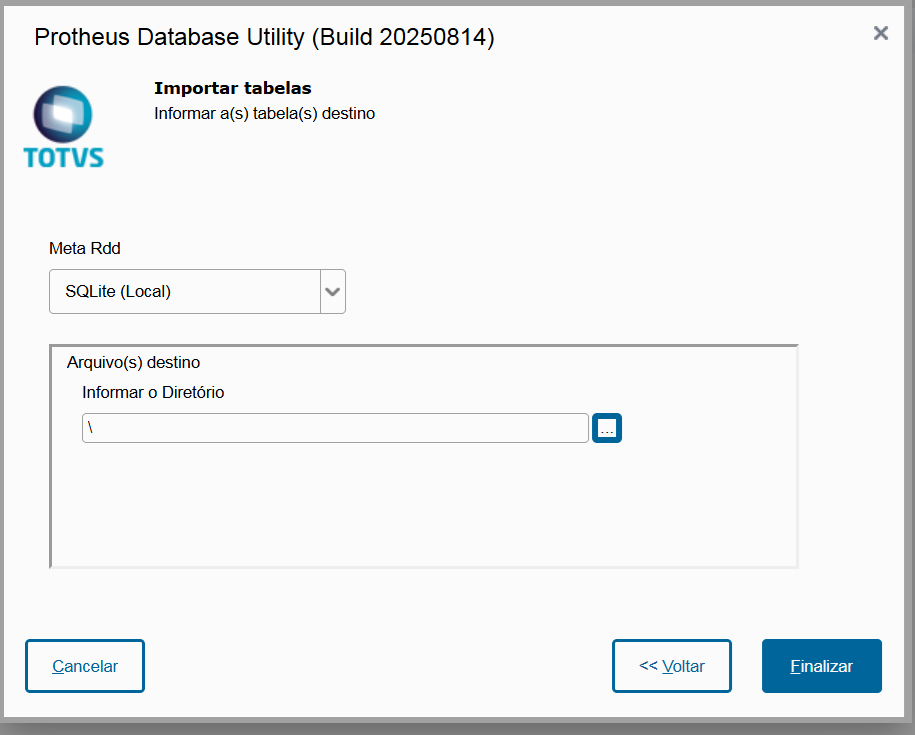Image resolution: width=915 pixels, height=735 pixels.
Task: Expand the Meta Rdd dropdown arrow
Action: (x=333, y=292)
